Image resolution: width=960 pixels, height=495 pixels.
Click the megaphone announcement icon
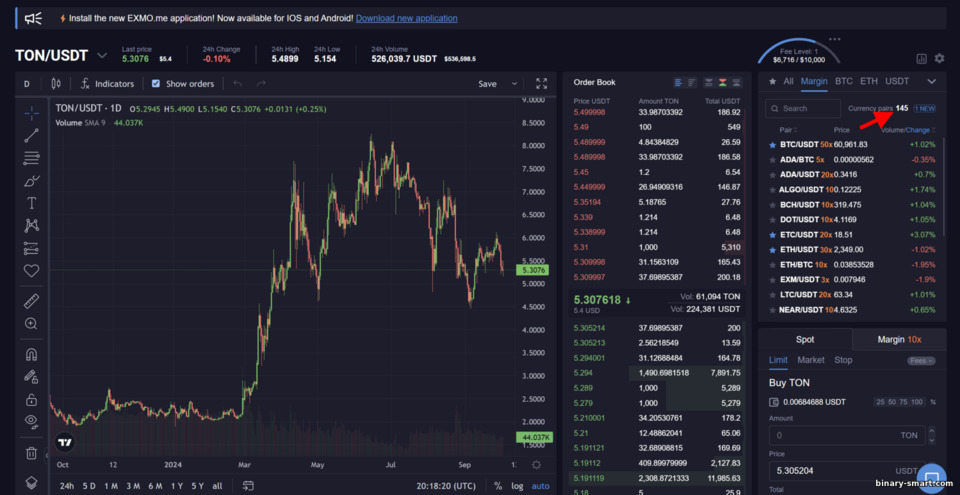(x=33, y=19)
